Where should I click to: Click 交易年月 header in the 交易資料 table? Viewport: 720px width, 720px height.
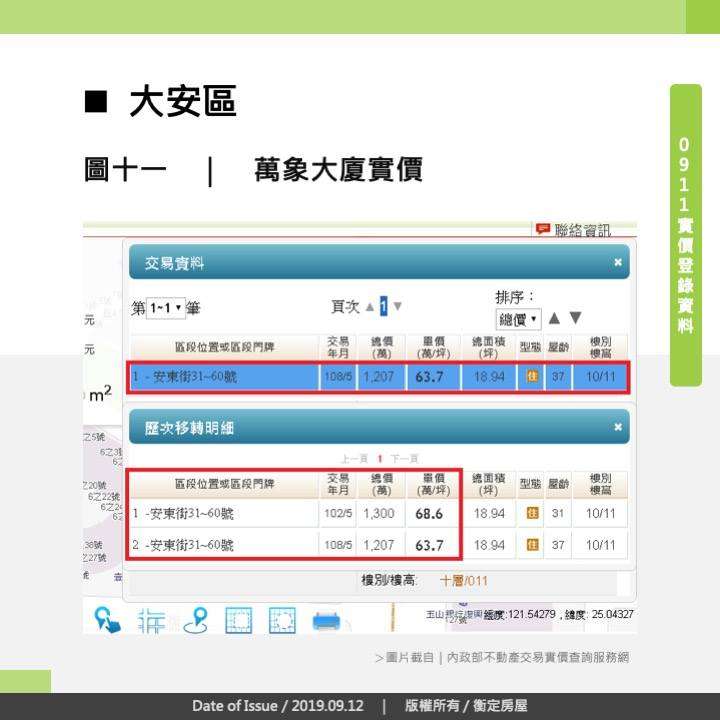pyautogui.click(x=338, y=348)
